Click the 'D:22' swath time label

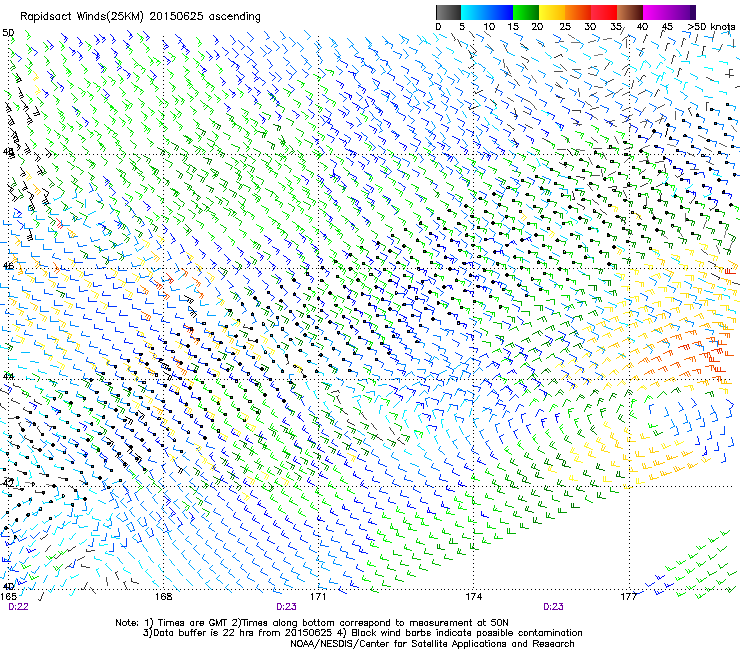[x=18, y=607]
